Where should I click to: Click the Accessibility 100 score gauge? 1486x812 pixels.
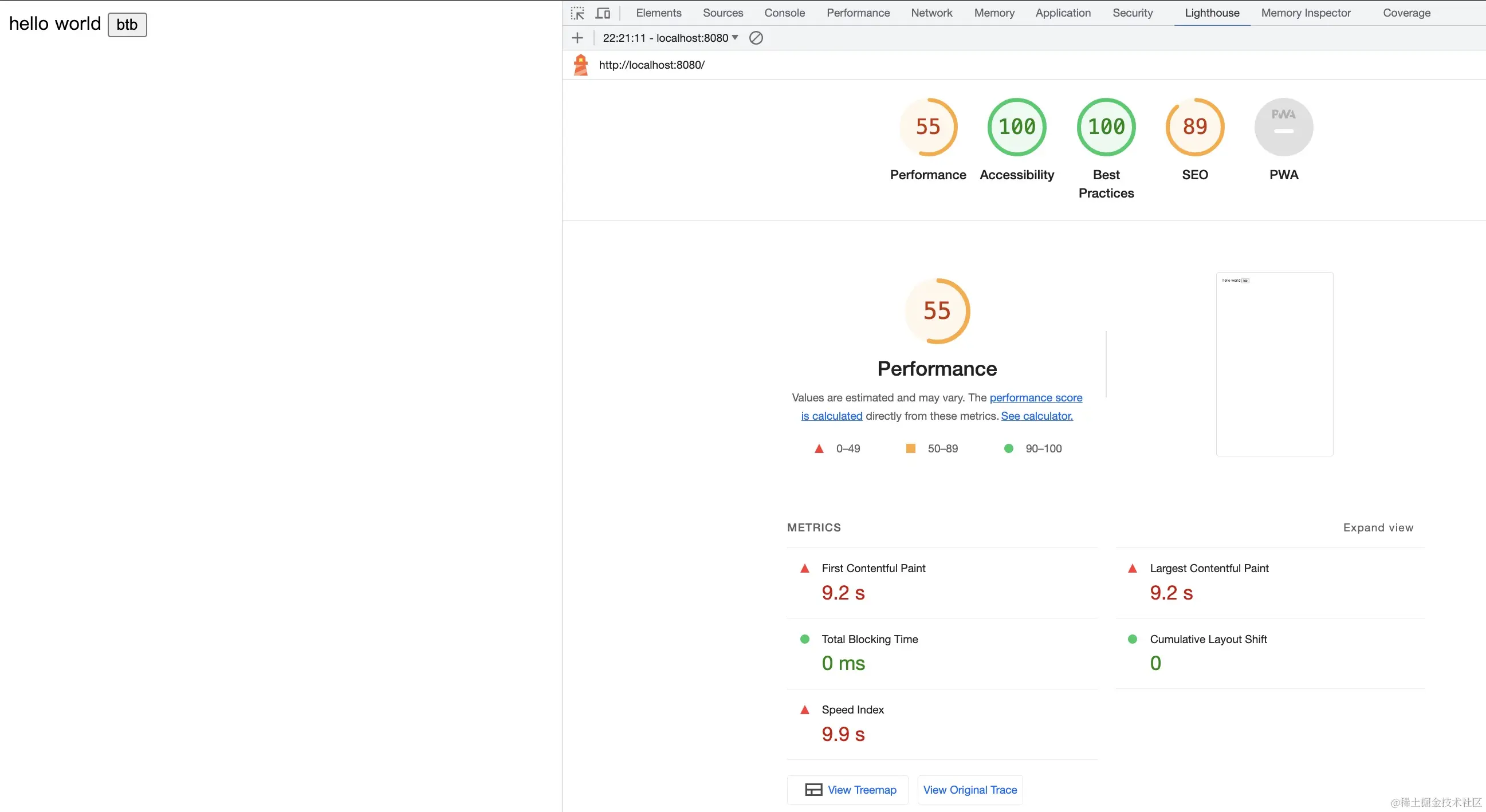[x=1016, y=127]
